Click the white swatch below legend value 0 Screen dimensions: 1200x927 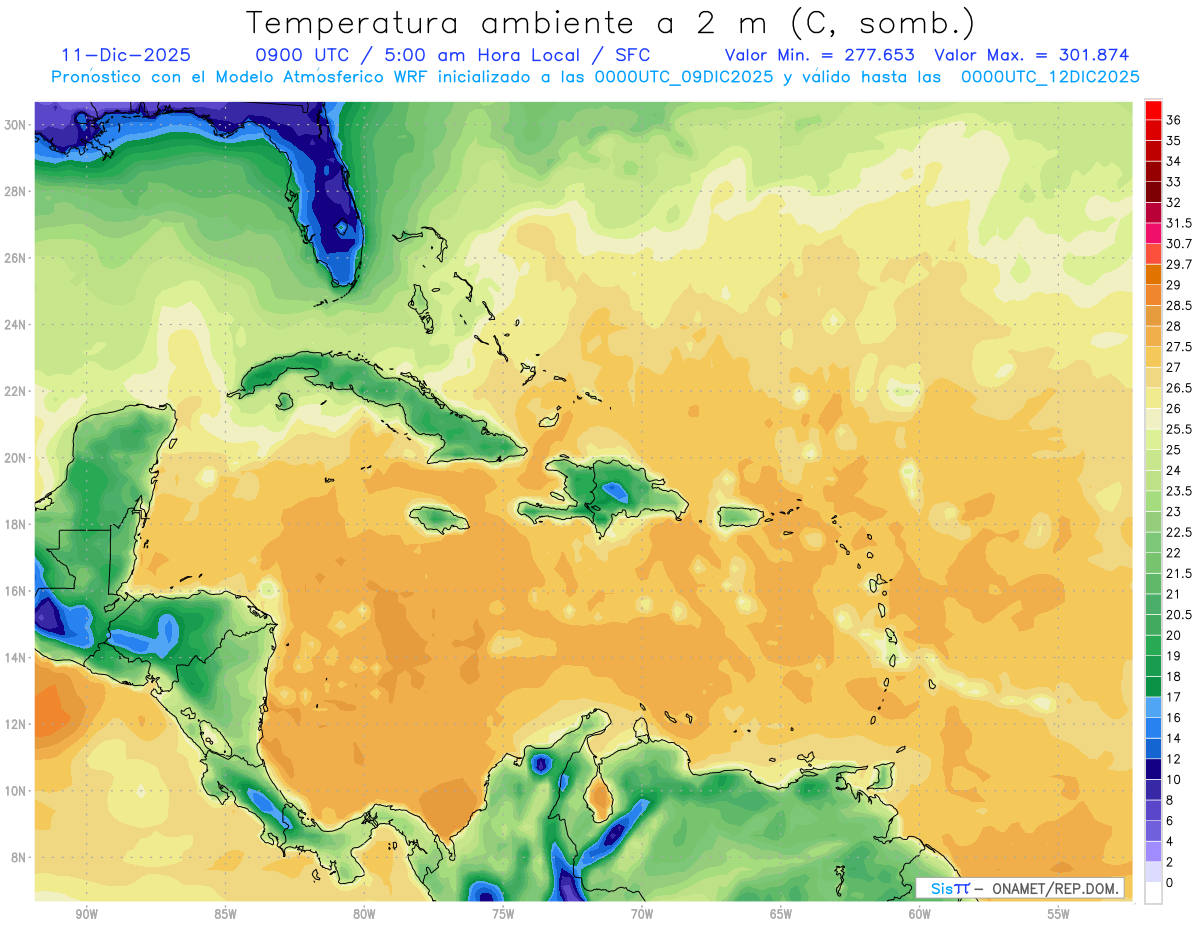1153,893
